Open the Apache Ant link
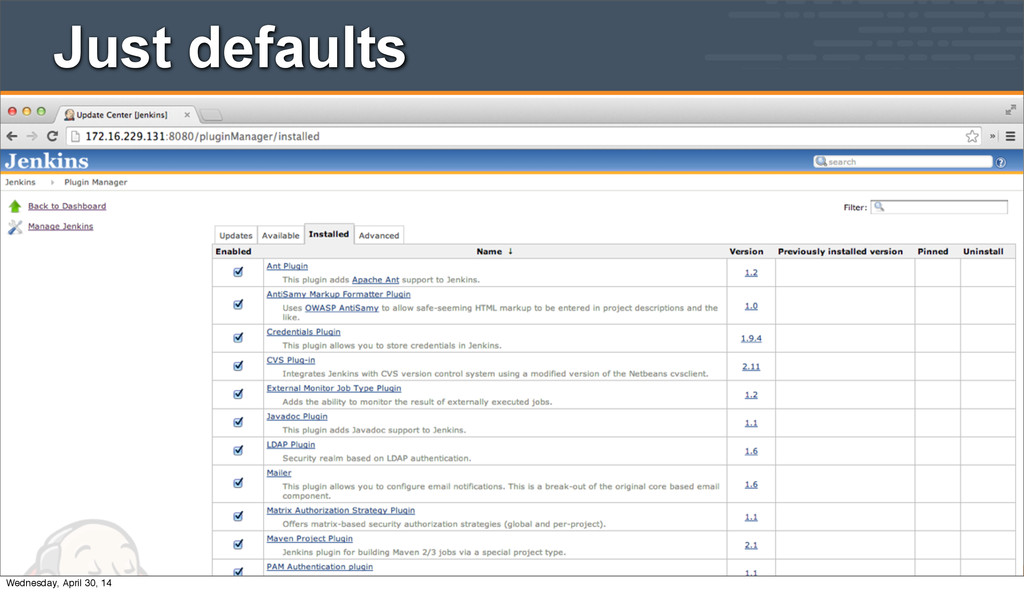The image size is (1024, 592). [376, 280]
